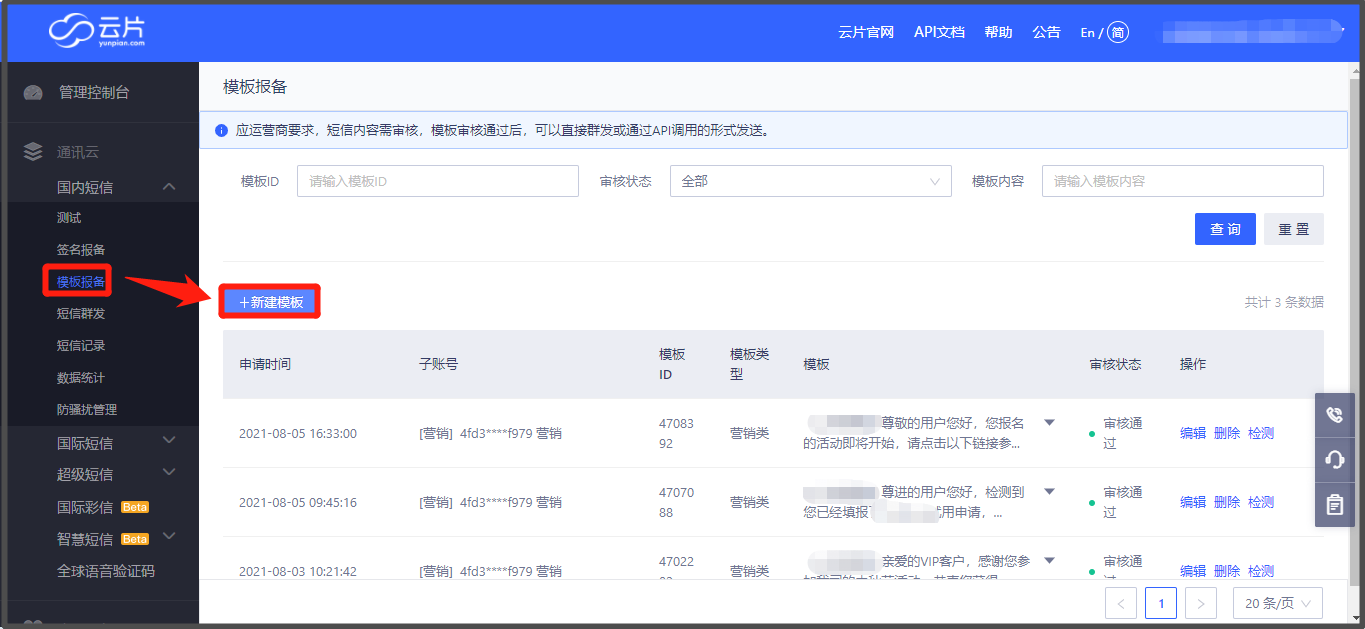Expand first template row content arrow
Screen dimensions: 1365x629
click(1049, 423)
